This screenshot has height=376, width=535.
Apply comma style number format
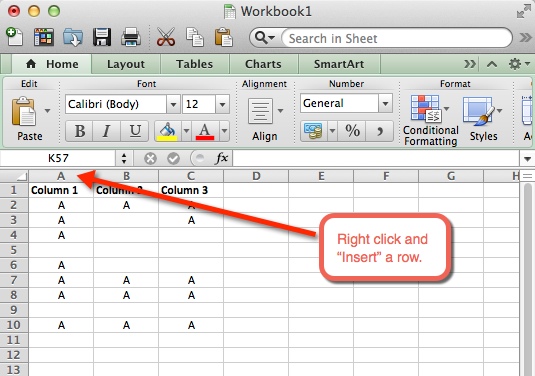(x=380, y=131)
